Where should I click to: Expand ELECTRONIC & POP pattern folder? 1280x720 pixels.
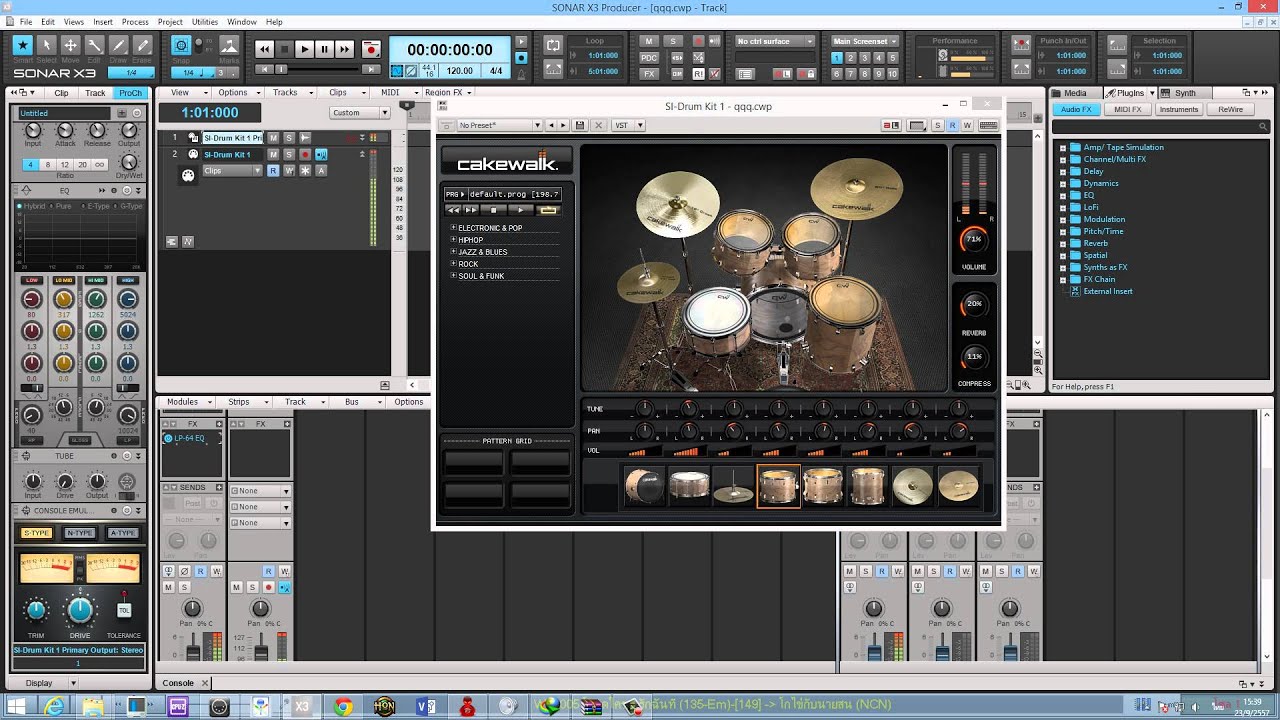pos(453,227)
